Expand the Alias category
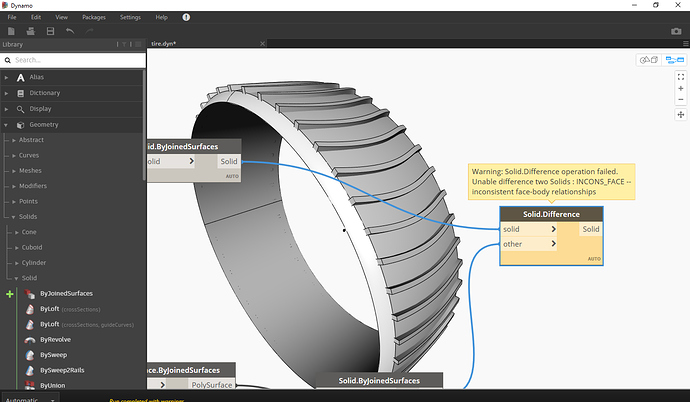The height and width of the screenshot is (402, 690). click(71, 77)
